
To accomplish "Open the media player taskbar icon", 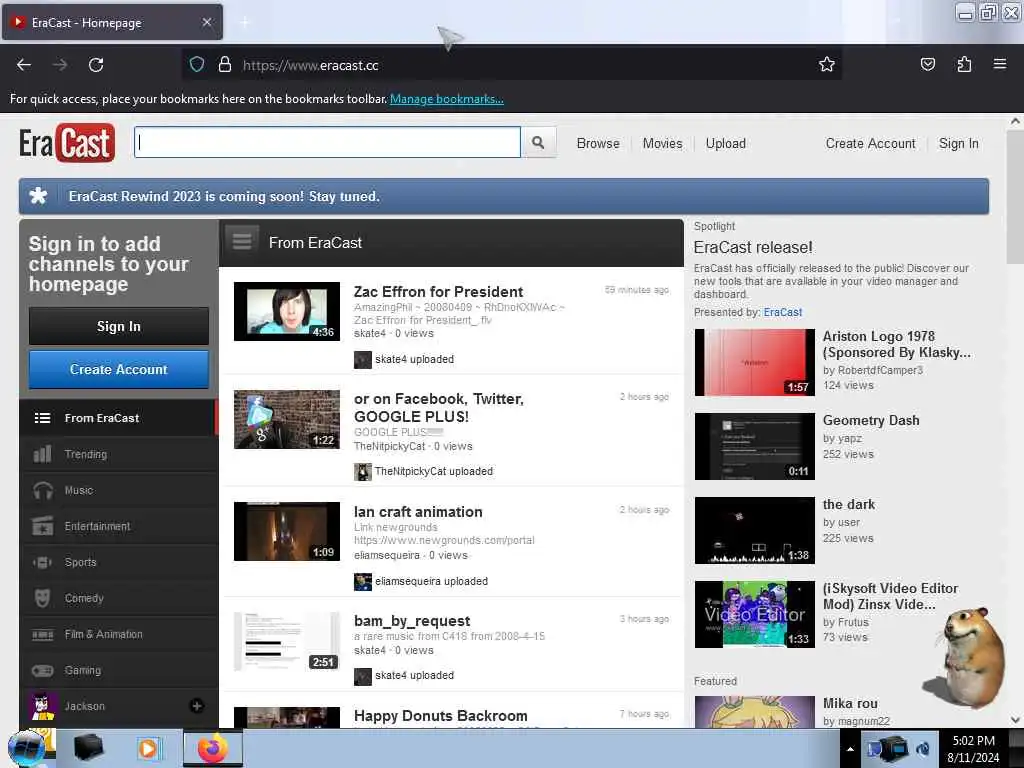I will (x=149, y=748).
